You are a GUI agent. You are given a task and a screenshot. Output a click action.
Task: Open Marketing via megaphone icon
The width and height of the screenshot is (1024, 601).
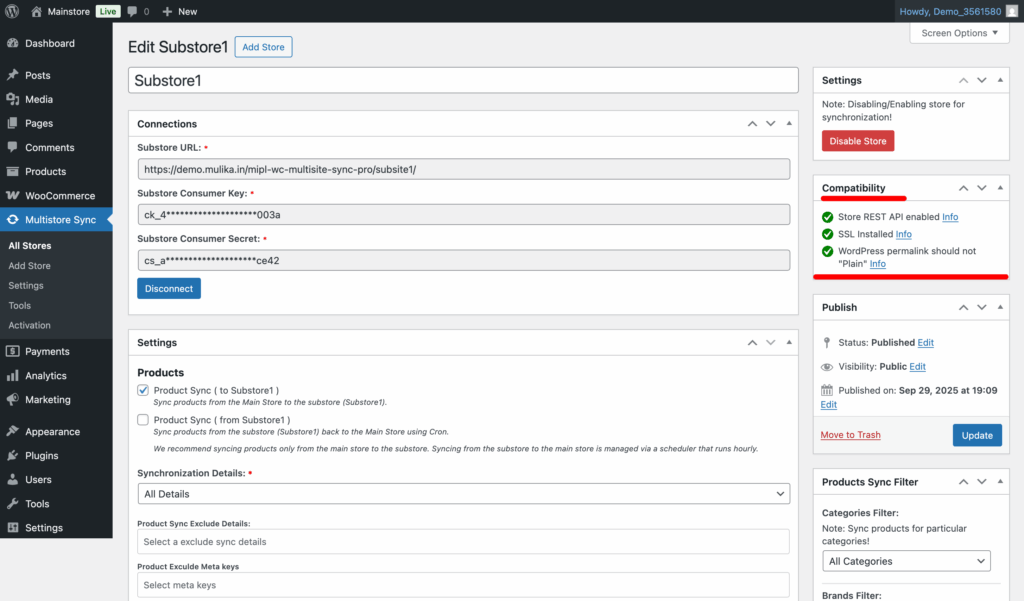click(x=12, y=400)
